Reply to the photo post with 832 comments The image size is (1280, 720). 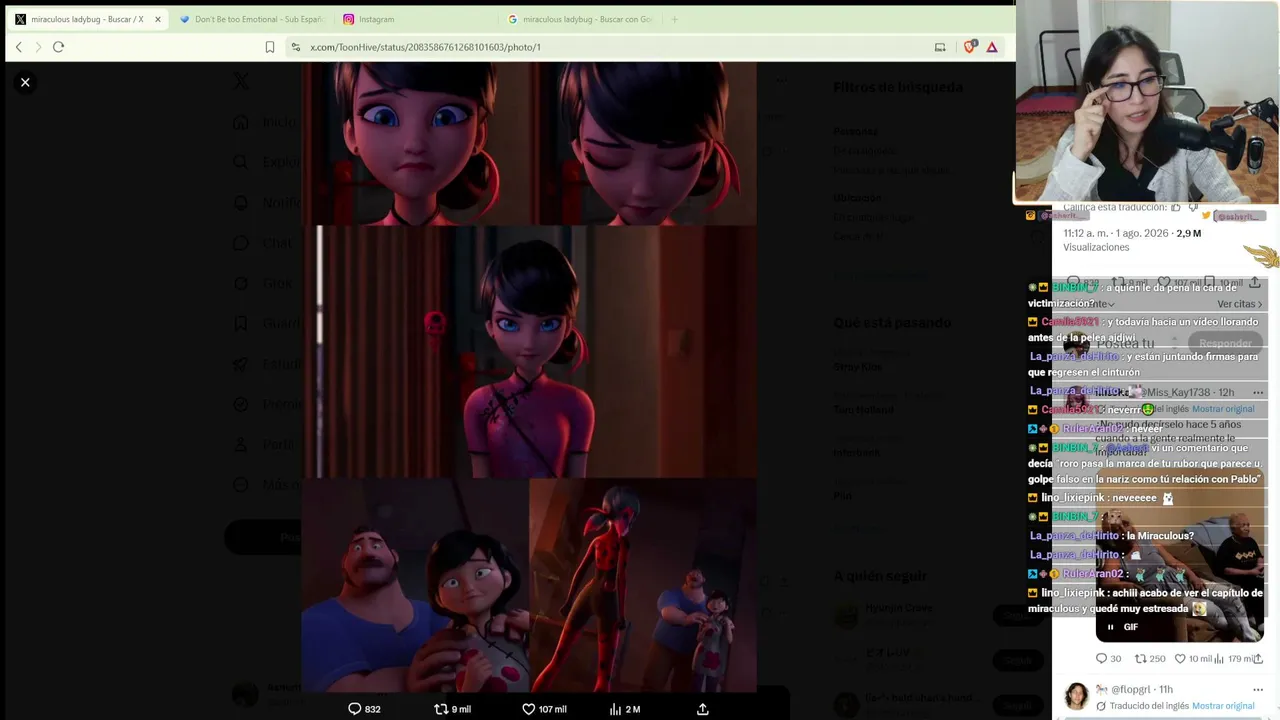pyautogui.click(x=364, y=709)
